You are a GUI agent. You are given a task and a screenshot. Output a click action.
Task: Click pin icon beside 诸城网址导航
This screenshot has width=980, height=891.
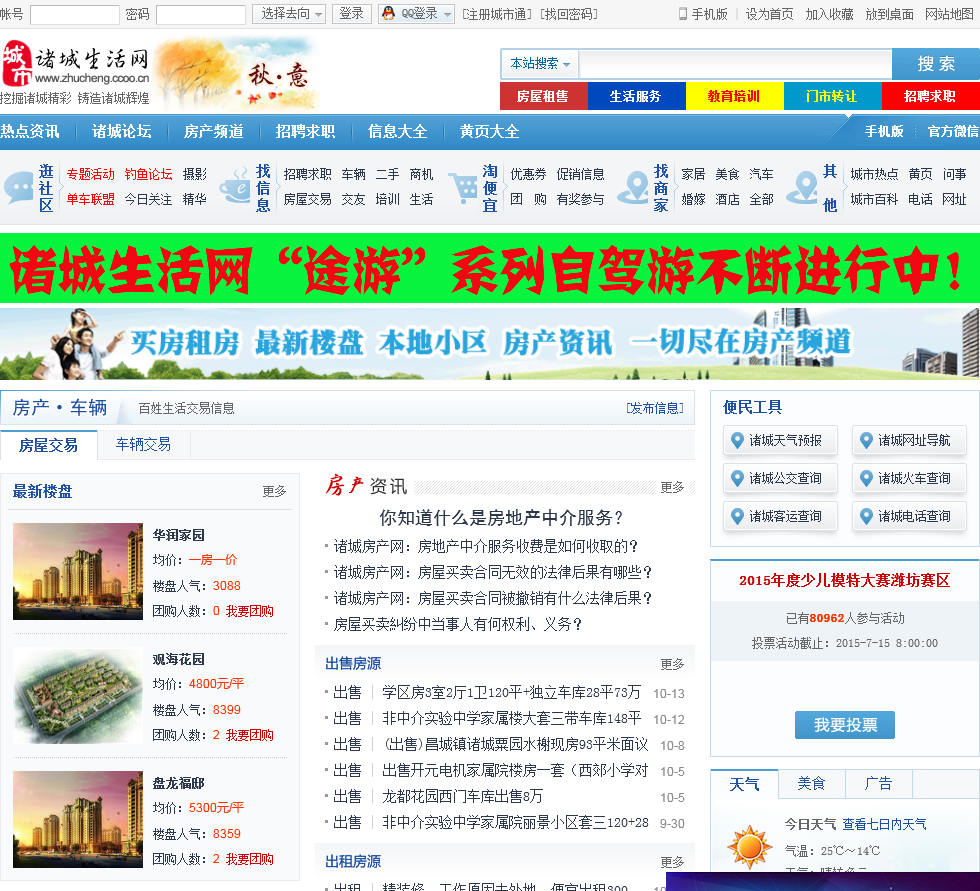click(866, 441)
